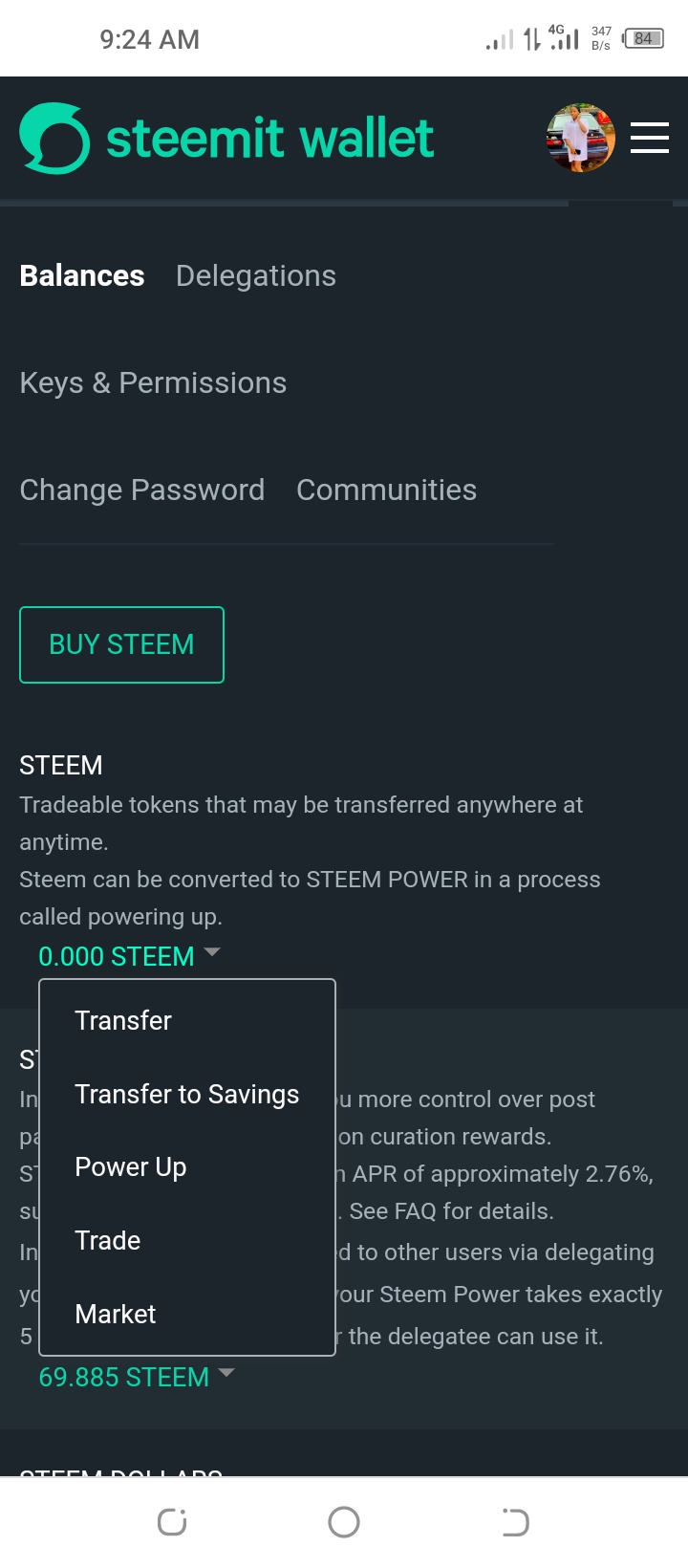This screenshot has height=1568, width=688.
Task: Go to Keys & Permissions
Action: [153, 382]
